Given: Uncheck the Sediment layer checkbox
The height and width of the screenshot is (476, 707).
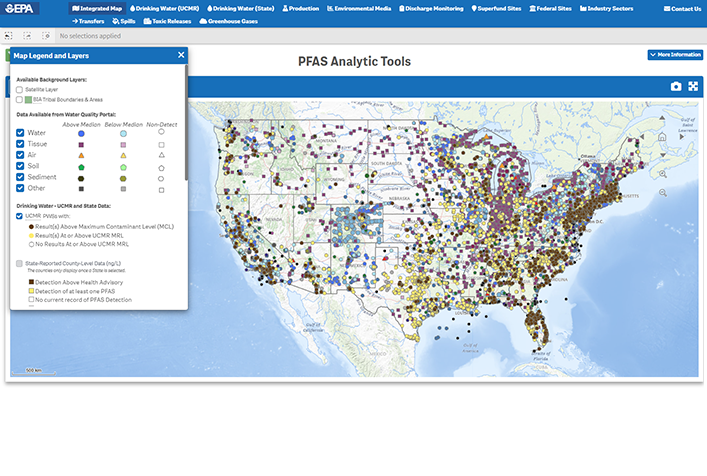Looking at the screenshot, I should tap(21, 176).
